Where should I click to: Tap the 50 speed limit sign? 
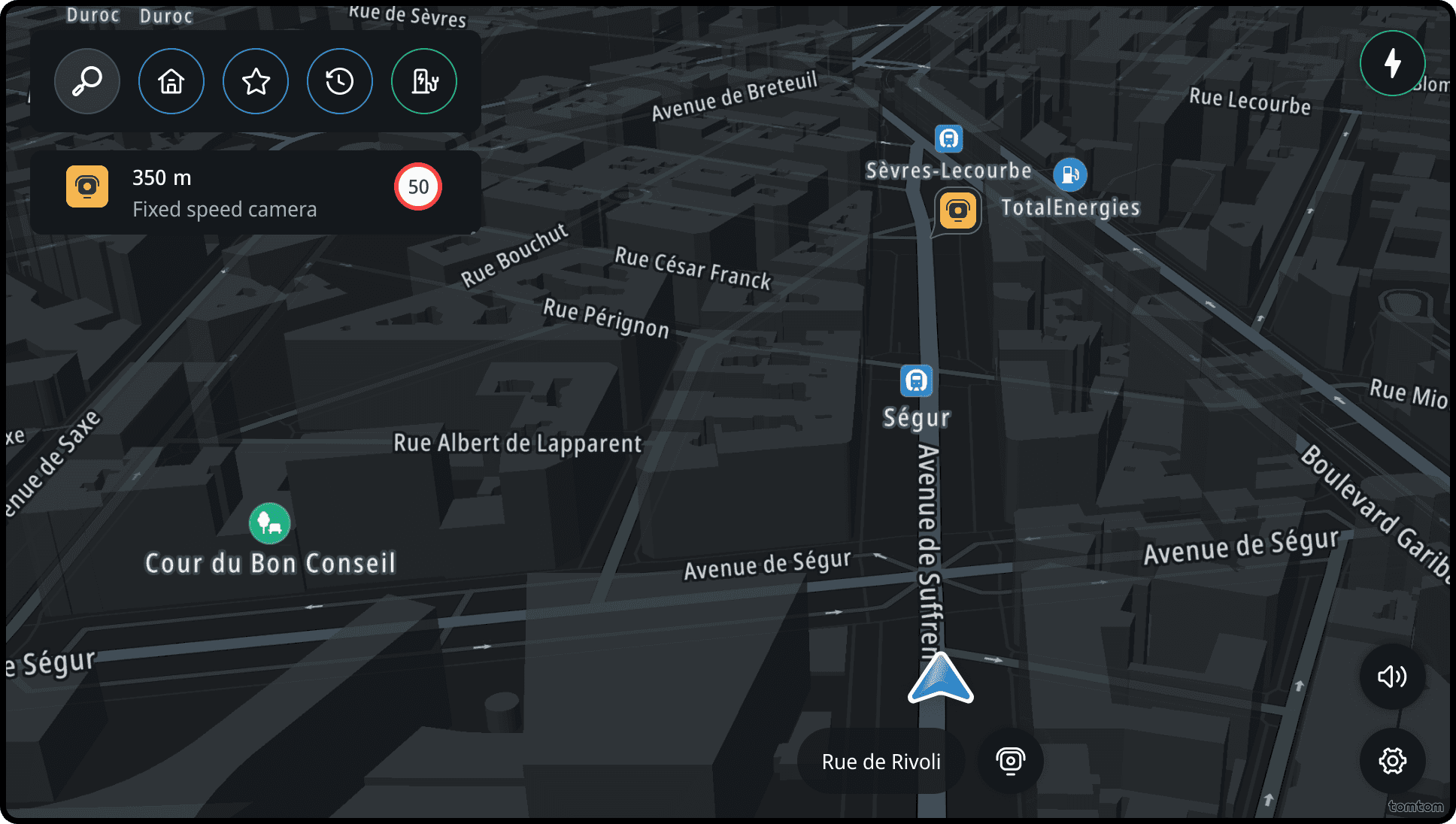point(418,186)
